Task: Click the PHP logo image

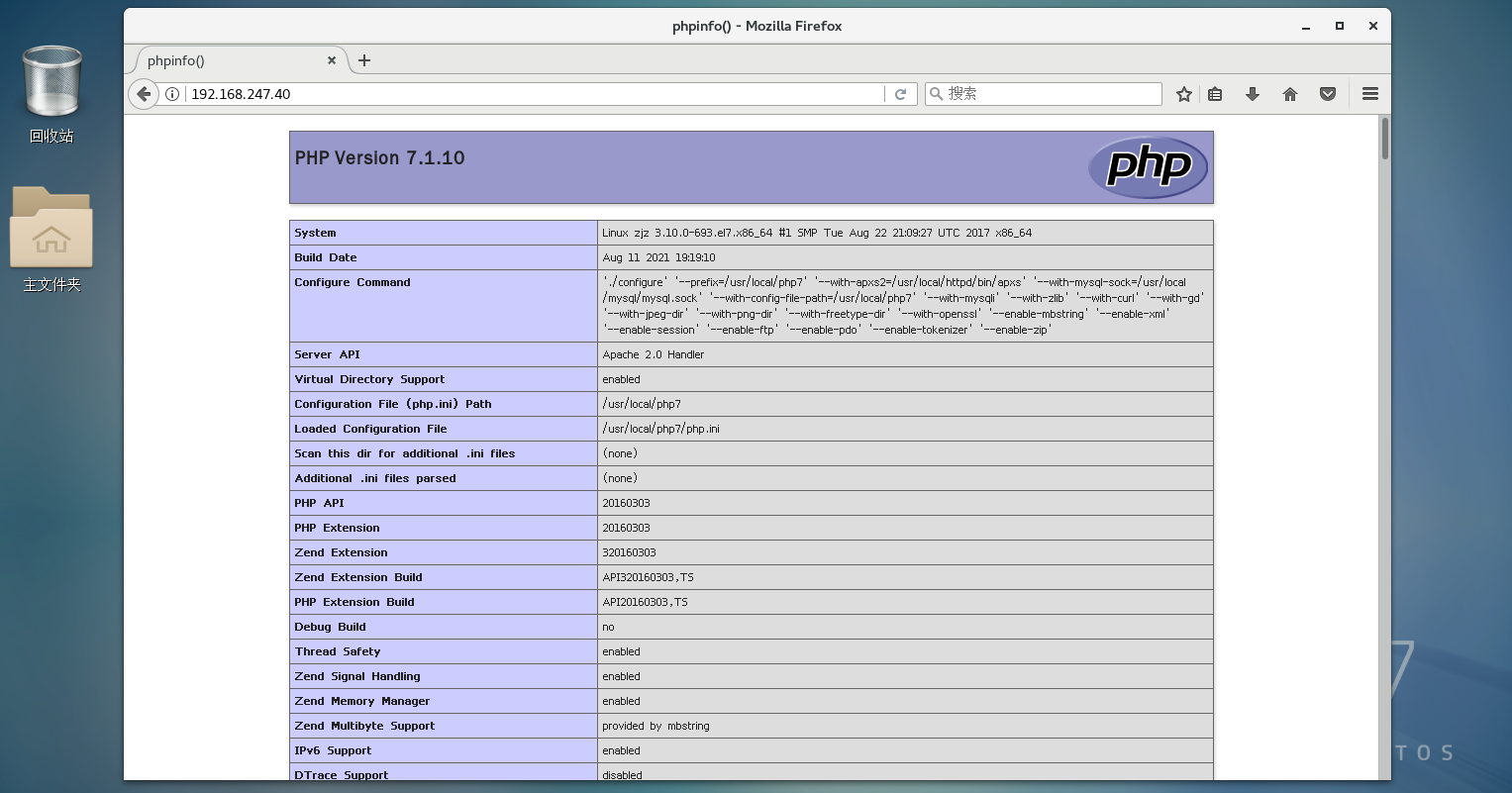Action: [1148, 166]
